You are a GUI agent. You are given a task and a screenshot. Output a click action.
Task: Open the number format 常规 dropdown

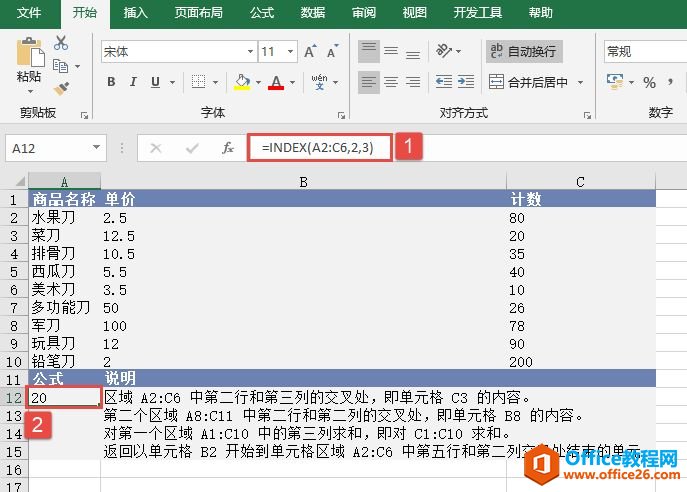click(x=645, y=51)
